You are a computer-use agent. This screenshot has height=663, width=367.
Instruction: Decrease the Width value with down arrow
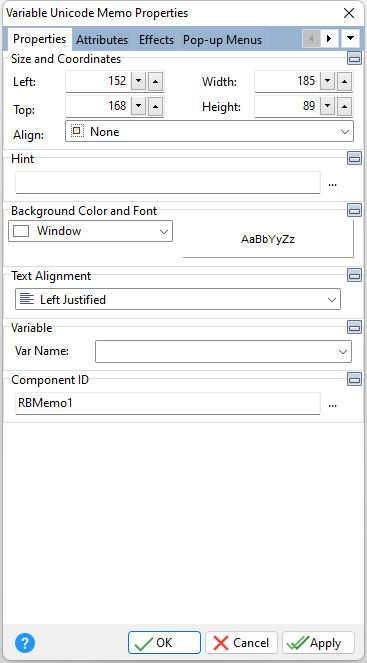(x=327, y=81)
